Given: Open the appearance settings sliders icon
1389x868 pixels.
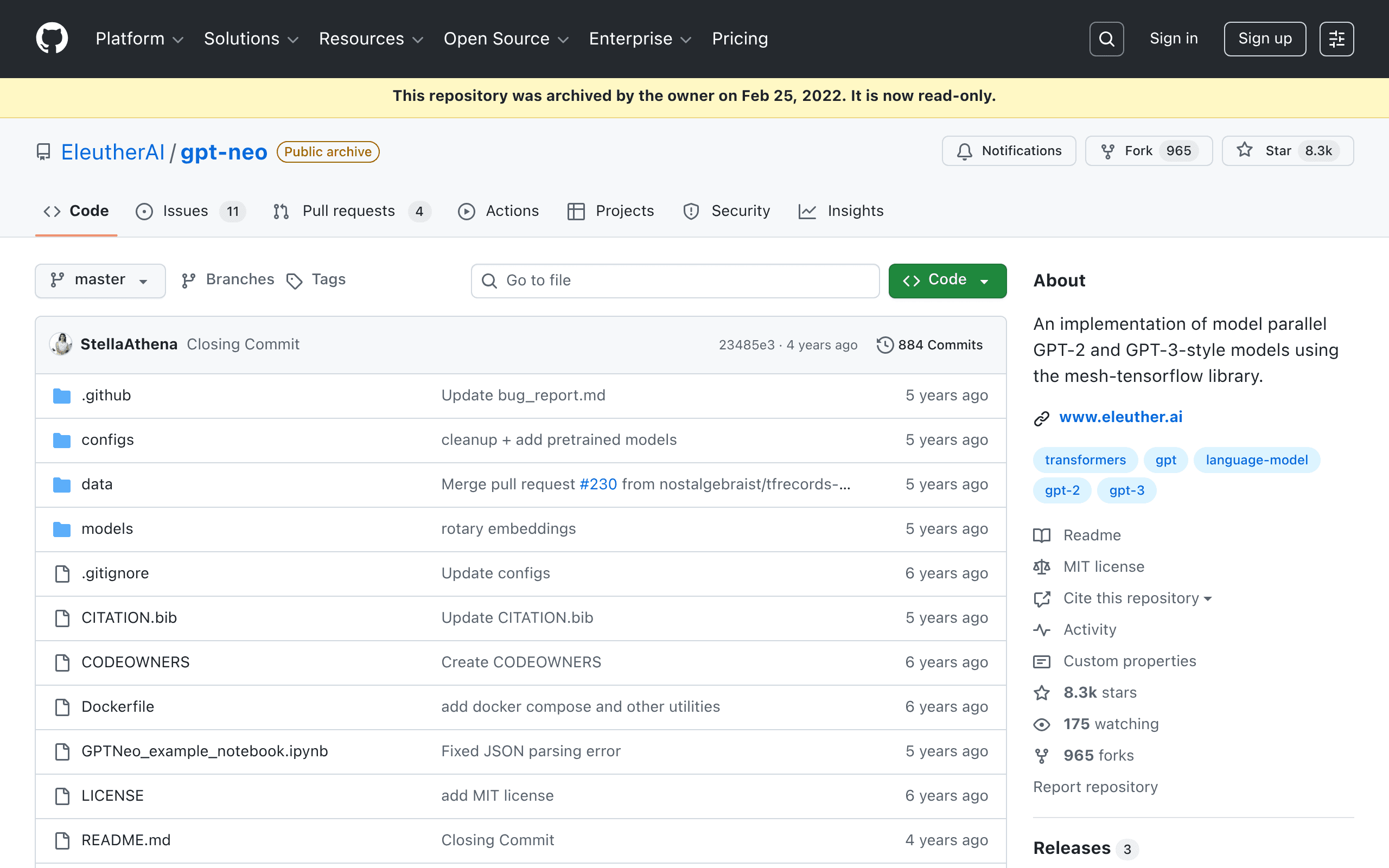Looking at the screenshot, I should pyautogui.click(x=1336, y=39).
